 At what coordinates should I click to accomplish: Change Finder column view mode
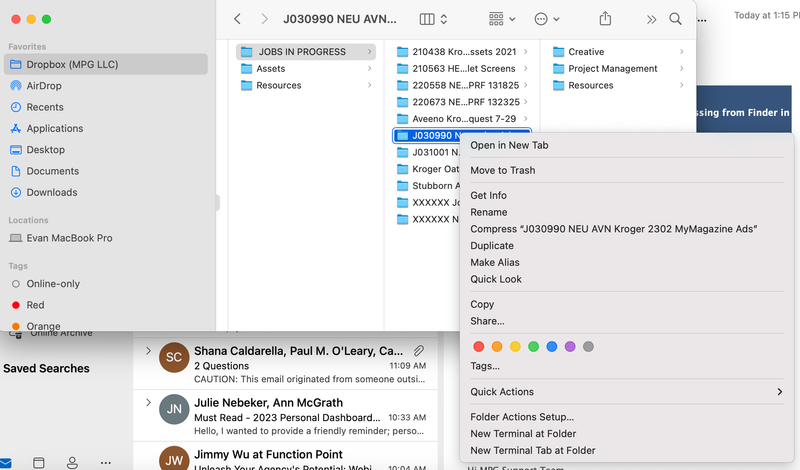(433, 19)
